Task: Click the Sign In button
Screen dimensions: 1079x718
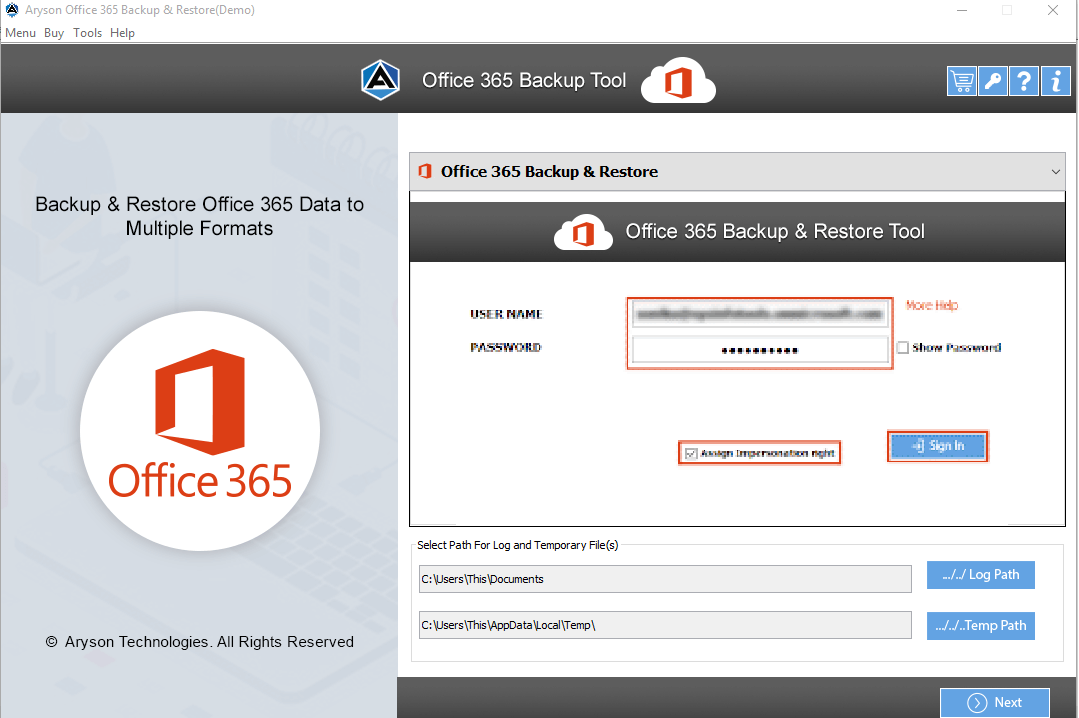Action: coord(938,446)
